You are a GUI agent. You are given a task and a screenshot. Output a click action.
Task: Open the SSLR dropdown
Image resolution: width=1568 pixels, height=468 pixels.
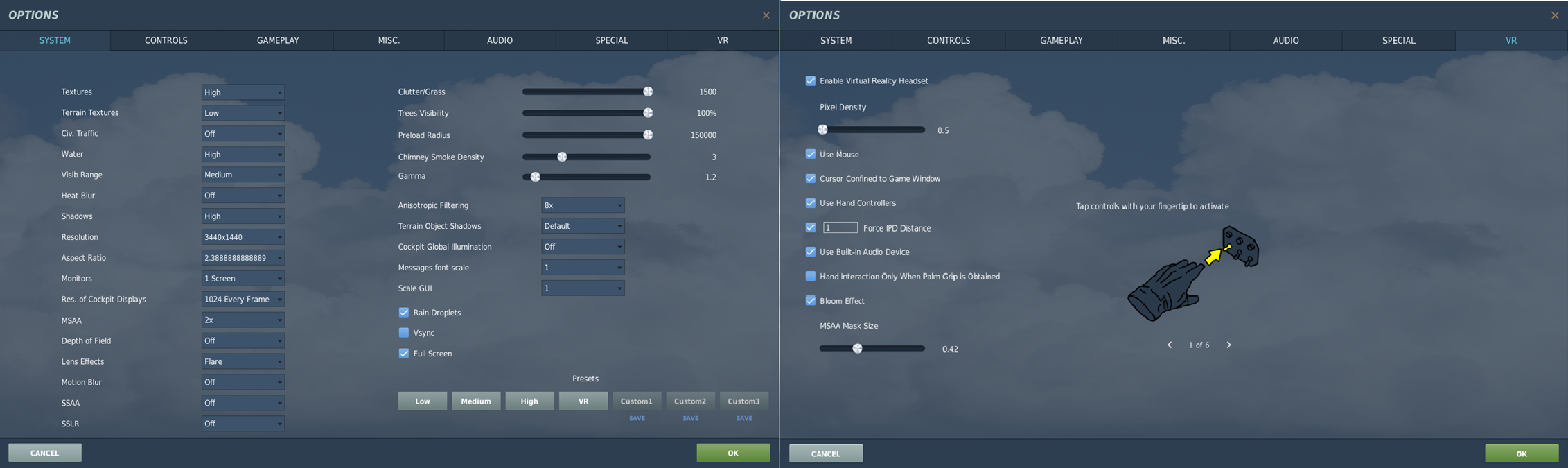pyautogui.click(x=243, y=424)
